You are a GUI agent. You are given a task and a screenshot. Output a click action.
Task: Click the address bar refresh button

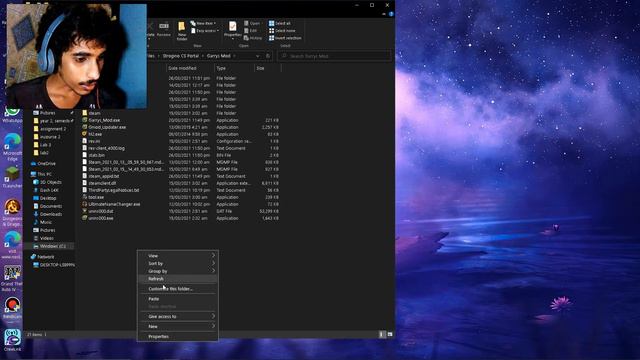tap(268, 56)
